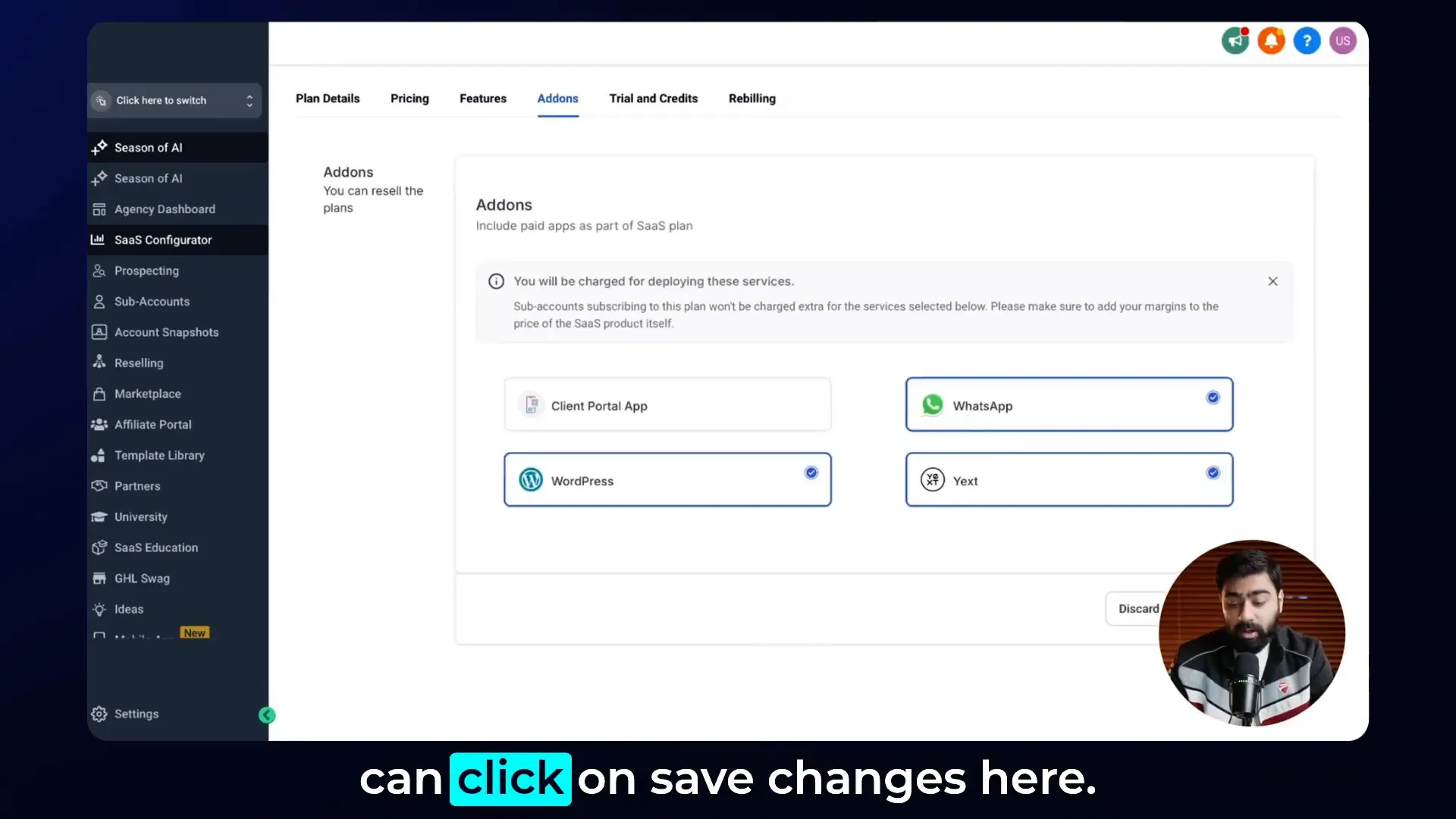The height and width of the screenshot is (819, 1456).
Task: Click the SaaS Configurator chart icon
Action: (98, 240)
